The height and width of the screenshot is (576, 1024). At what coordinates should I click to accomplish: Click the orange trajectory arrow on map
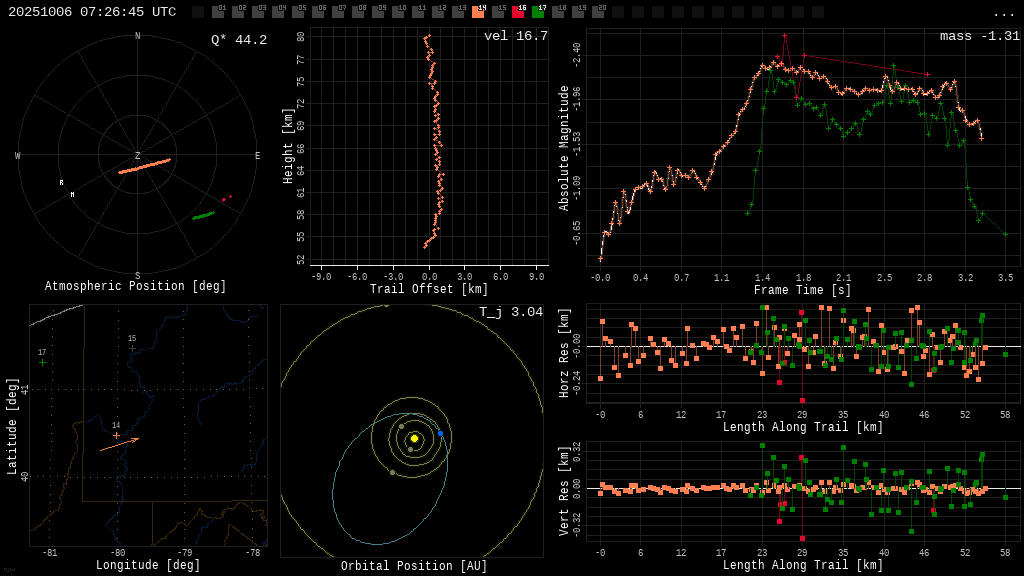[119, 444]
